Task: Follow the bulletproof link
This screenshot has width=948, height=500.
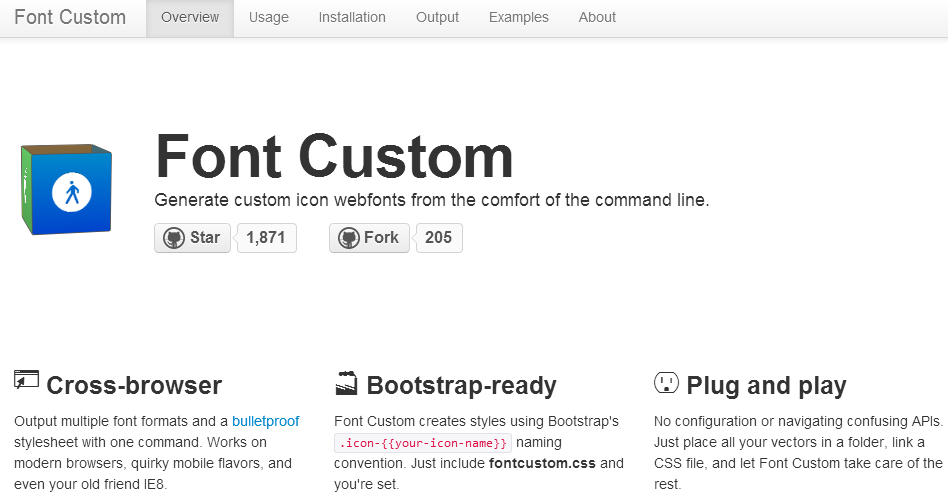Action: [x=265, y=421]
